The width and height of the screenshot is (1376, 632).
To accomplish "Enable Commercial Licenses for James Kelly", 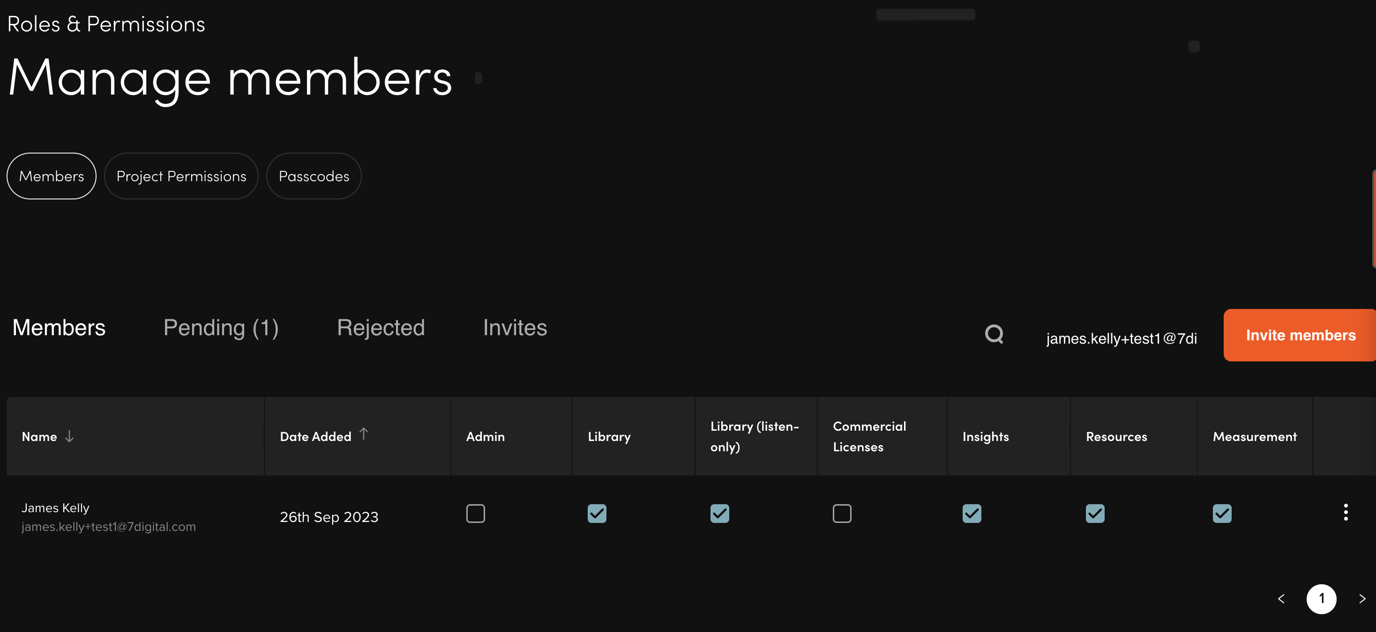I will [x=842, y=513].
